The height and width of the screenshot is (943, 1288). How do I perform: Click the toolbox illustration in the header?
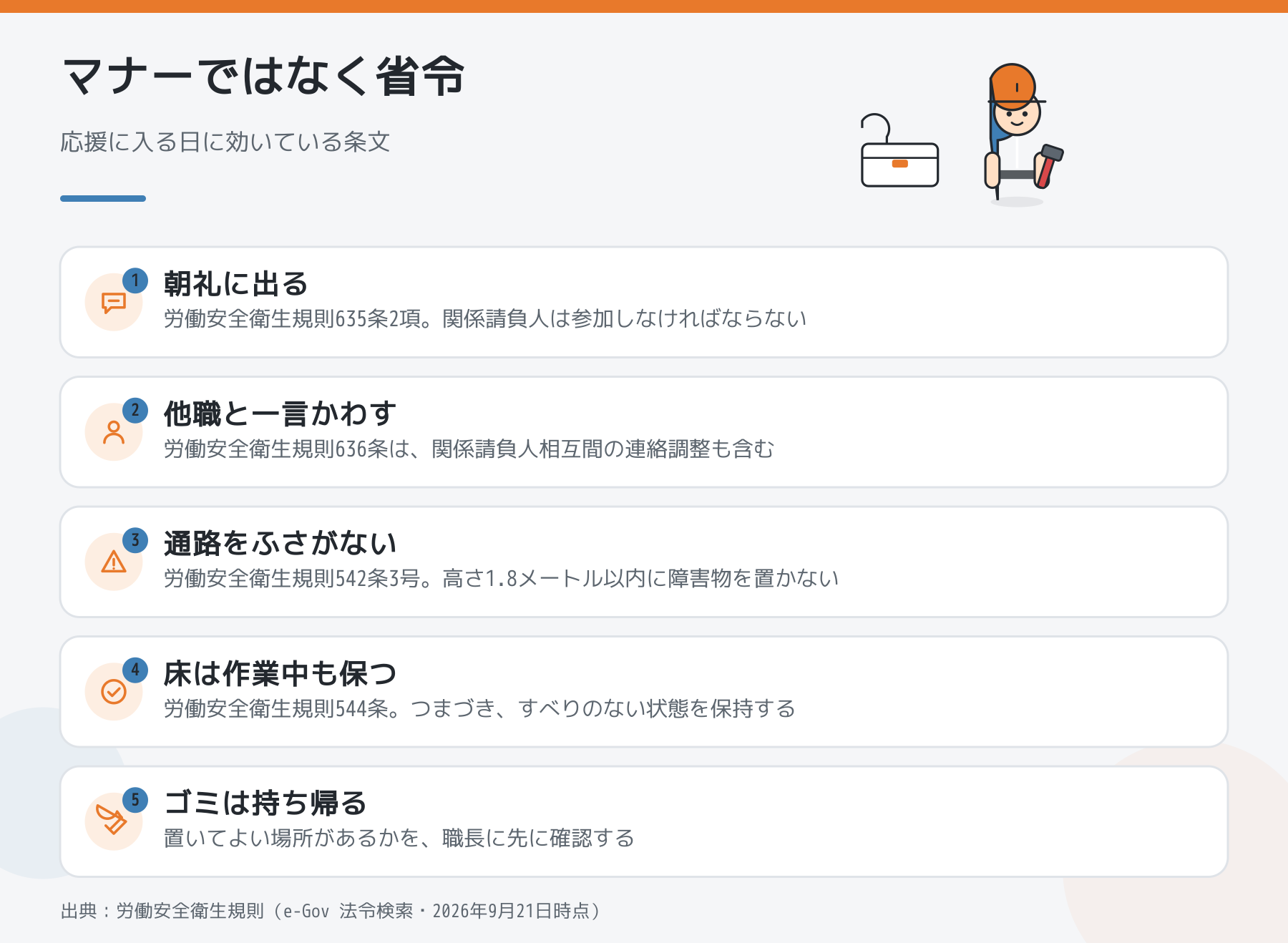click(x=899, y=150)
